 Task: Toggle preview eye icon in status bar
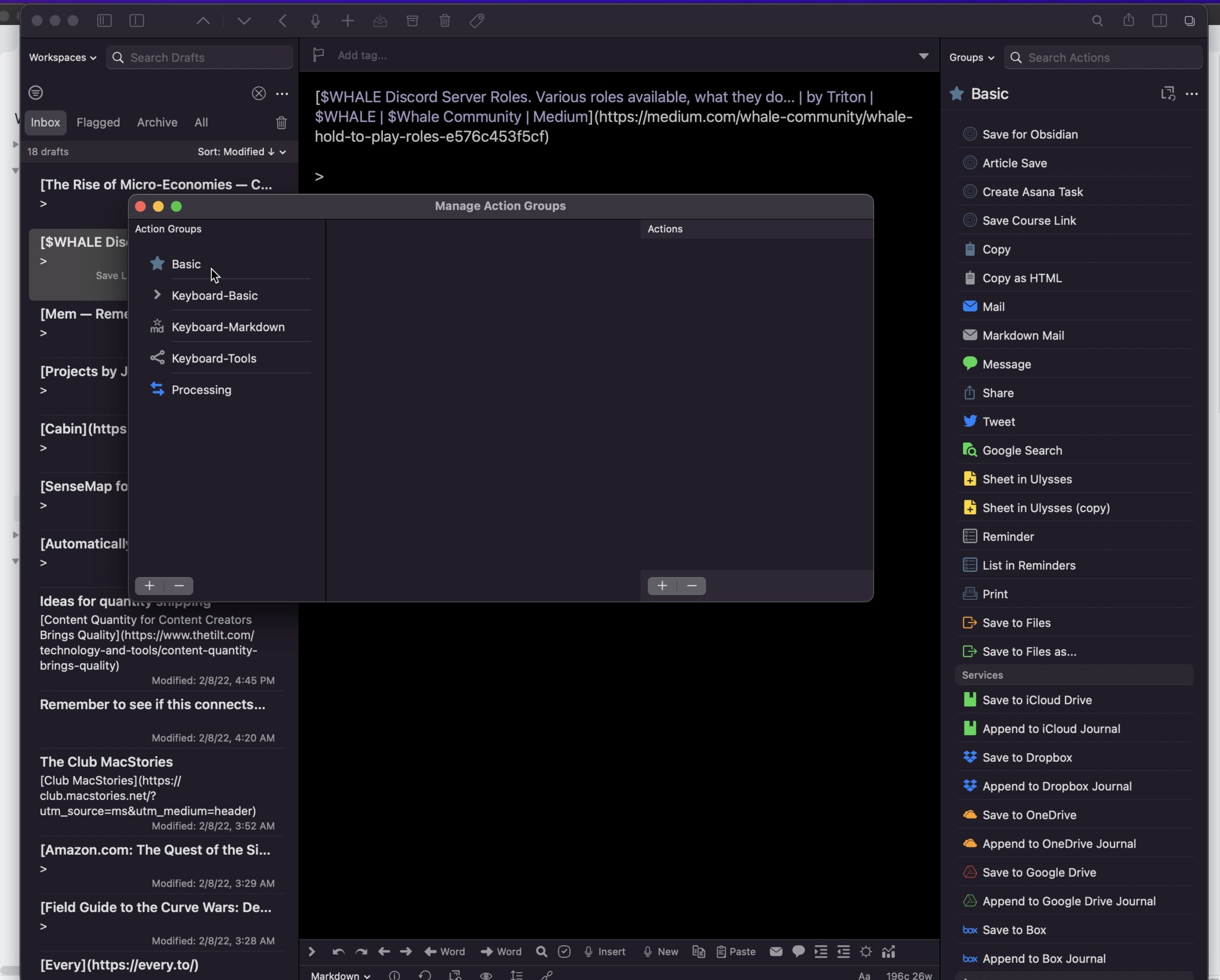click(x=486, y=975)
